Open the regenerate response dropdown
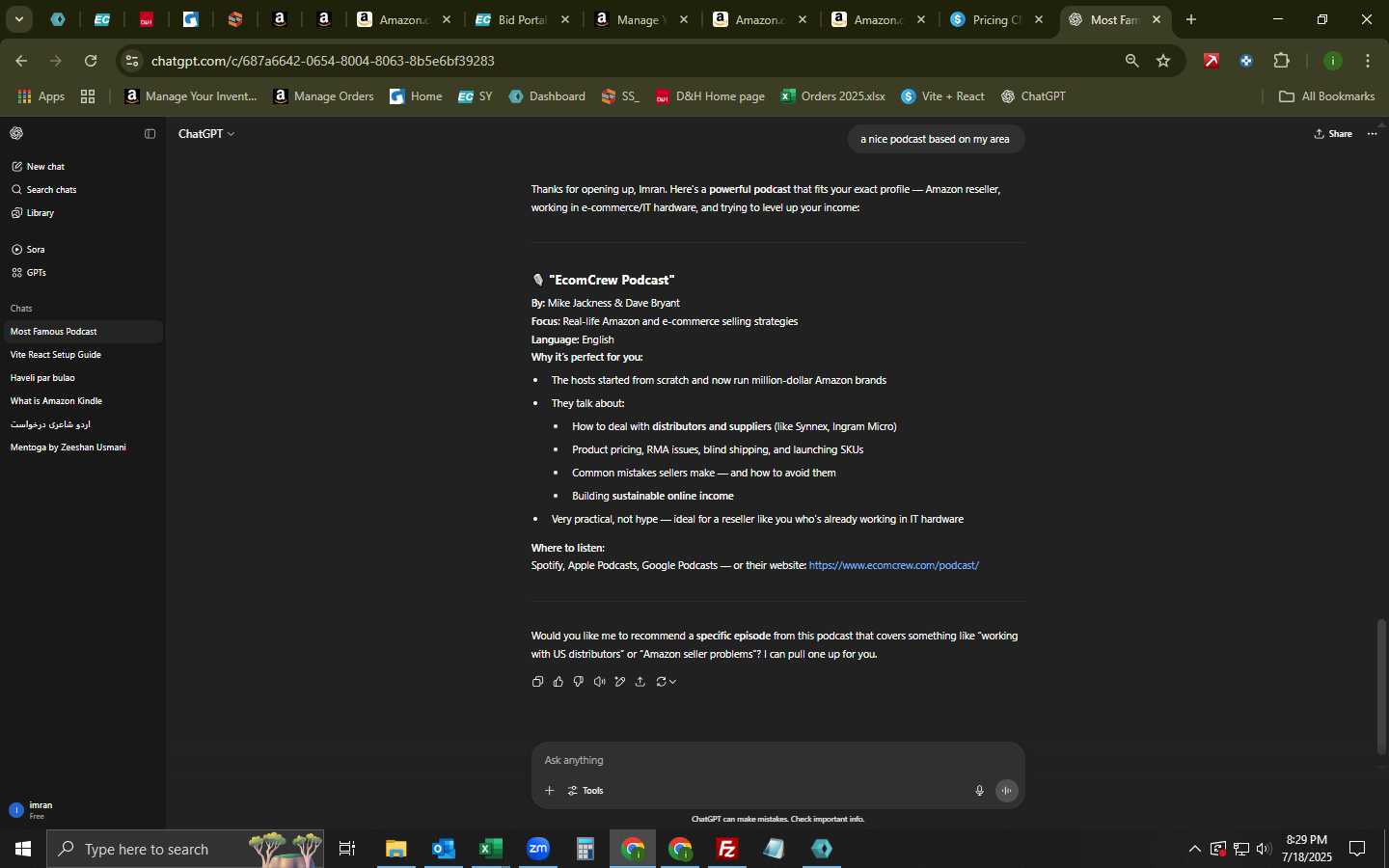1389x868 pixels. point(666,682)
